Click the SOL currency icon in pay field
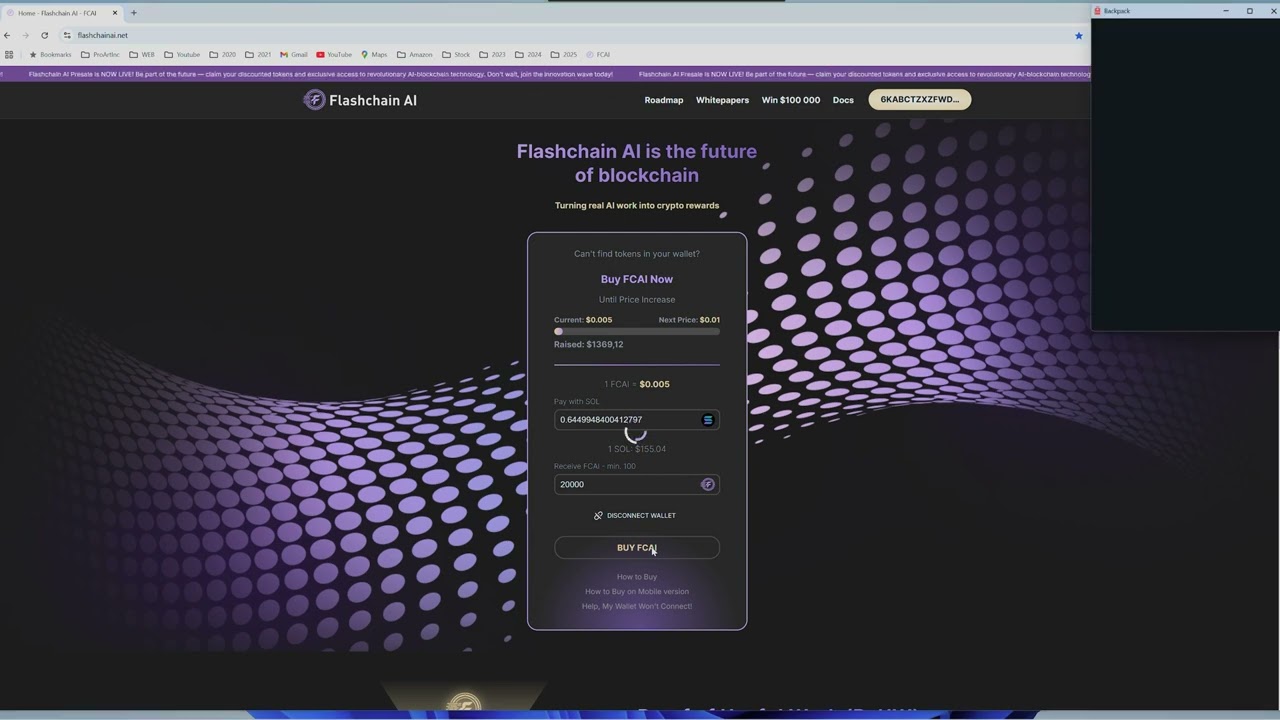This screenshot has height=720, width=1280. [x=708, y=420]
